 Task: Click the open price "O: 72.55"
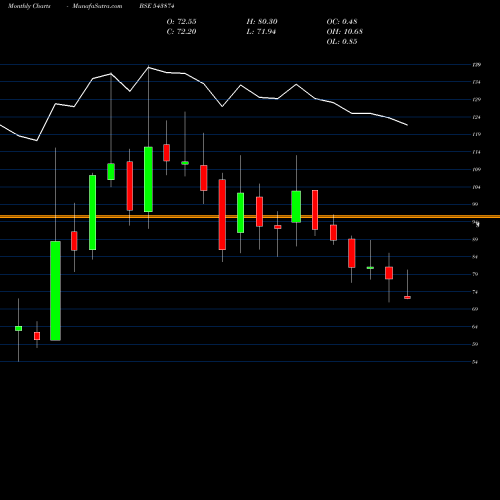[182, 22]
